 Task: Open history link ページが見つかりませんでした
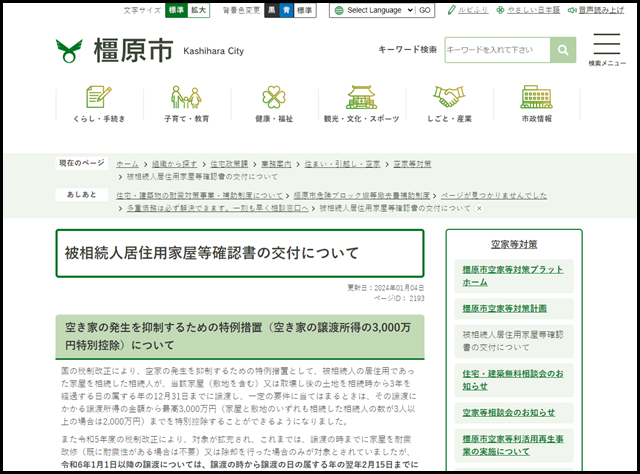[494, 196]
